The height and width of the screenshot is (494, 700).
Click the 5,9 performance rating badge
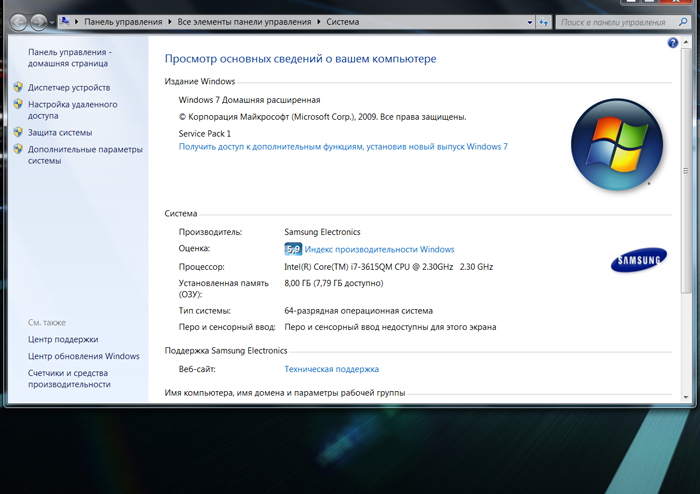pyautogui.click(x=293, y=249)
